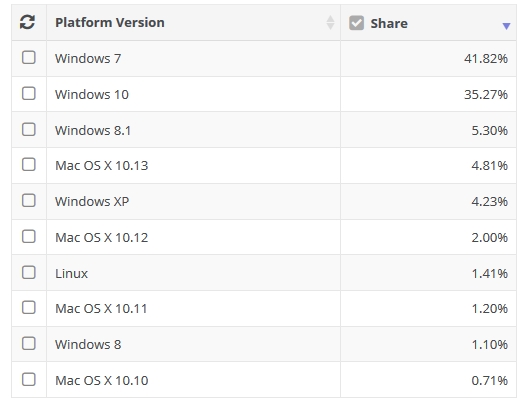The width and height of the screenshot is (528, 403).
Task: Click the Share column header label
Action: [x=389, y=24]
